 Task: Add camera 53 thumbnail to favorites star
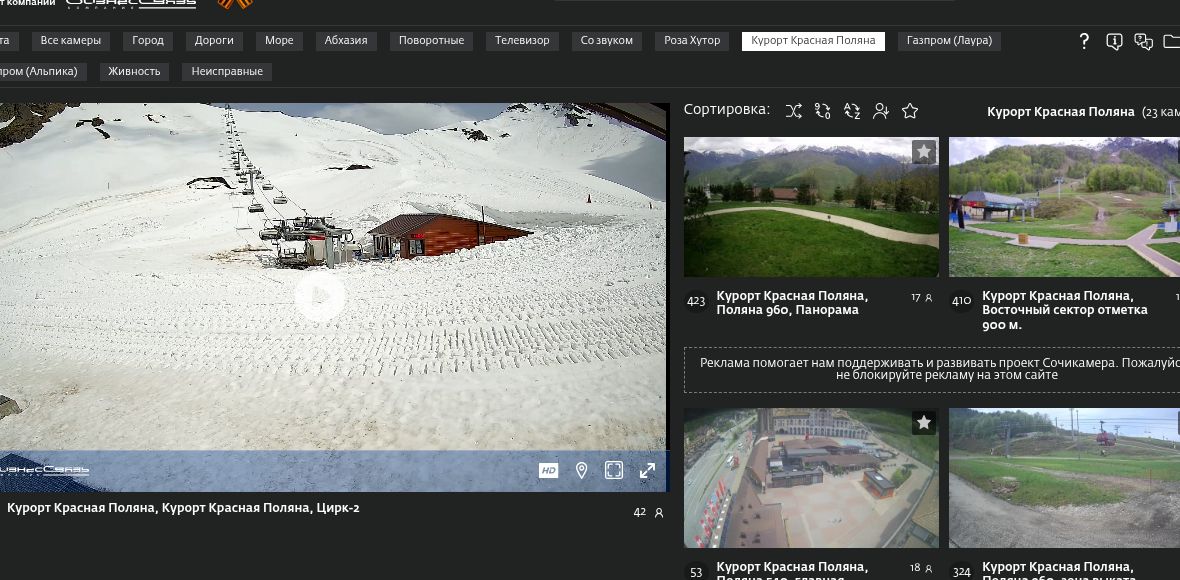click(x=924, y=423)
